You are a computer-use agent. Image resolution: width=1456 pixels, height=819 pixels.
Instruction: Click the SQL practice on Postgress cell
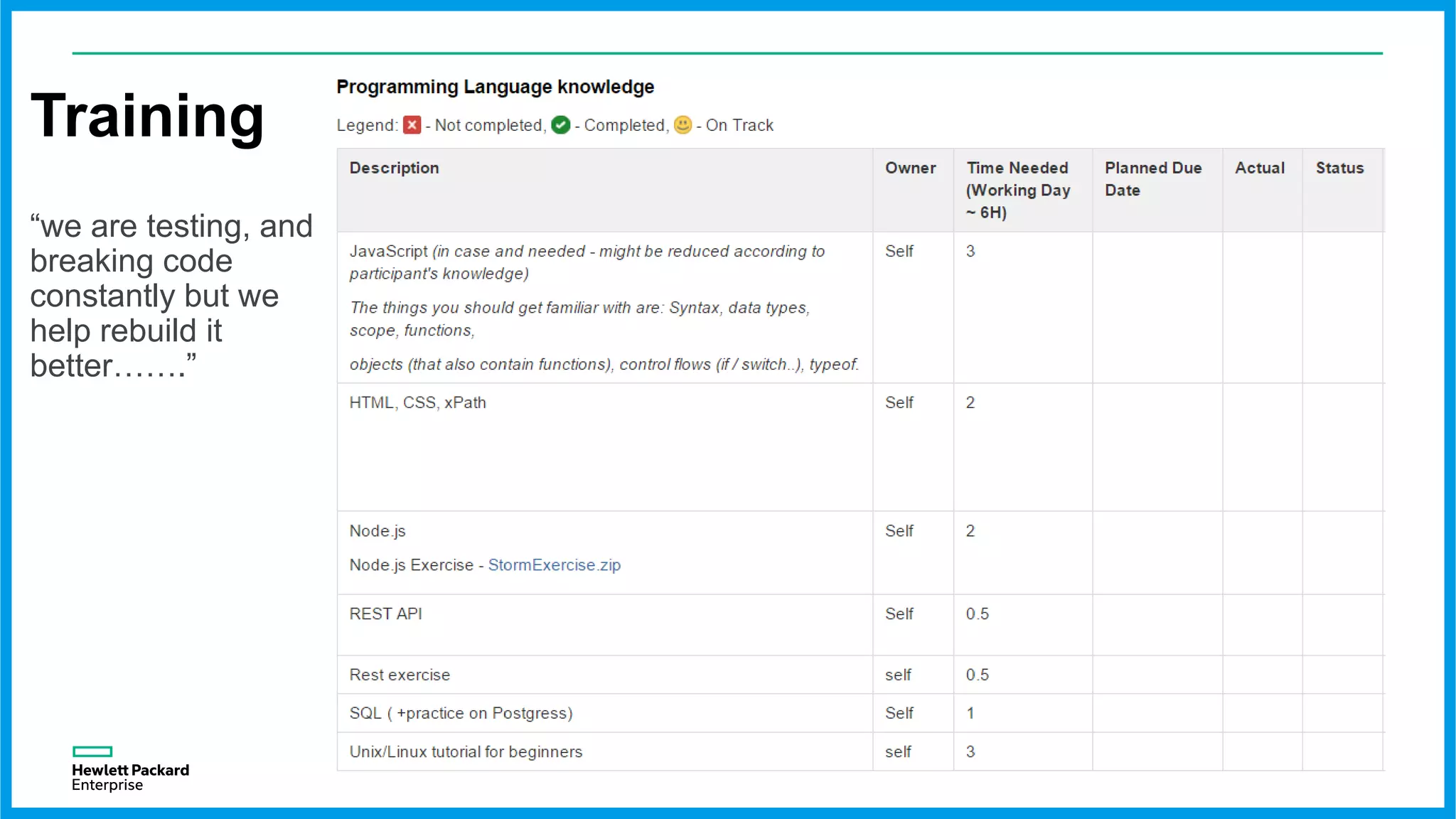[461, 714]
